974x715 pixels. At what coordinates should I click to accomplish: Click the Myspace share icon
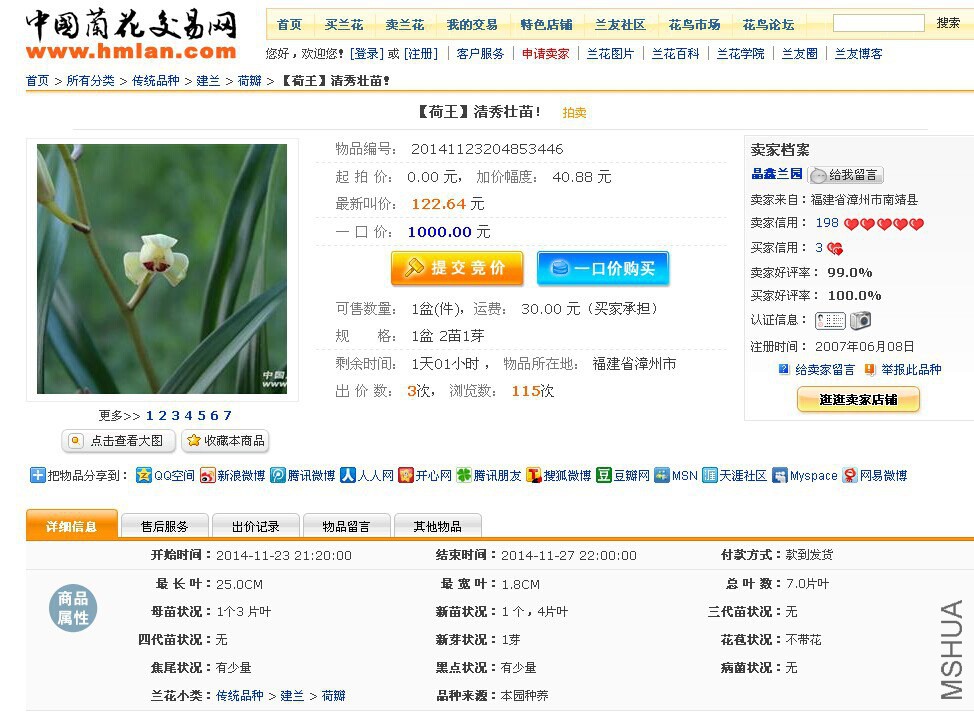coord(780,475)
